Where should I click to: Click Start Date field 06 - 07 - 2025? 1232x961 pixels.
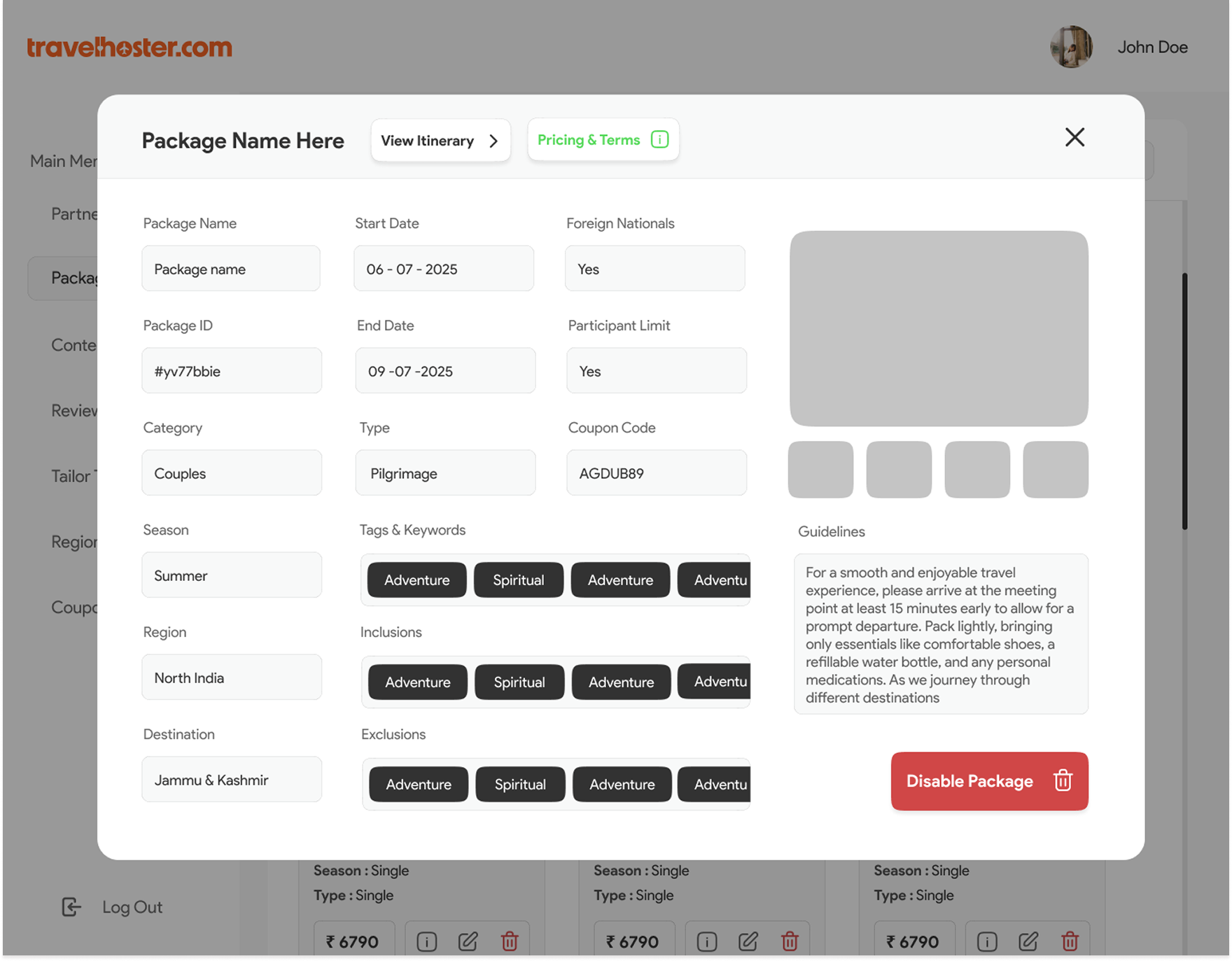[444, 269]
